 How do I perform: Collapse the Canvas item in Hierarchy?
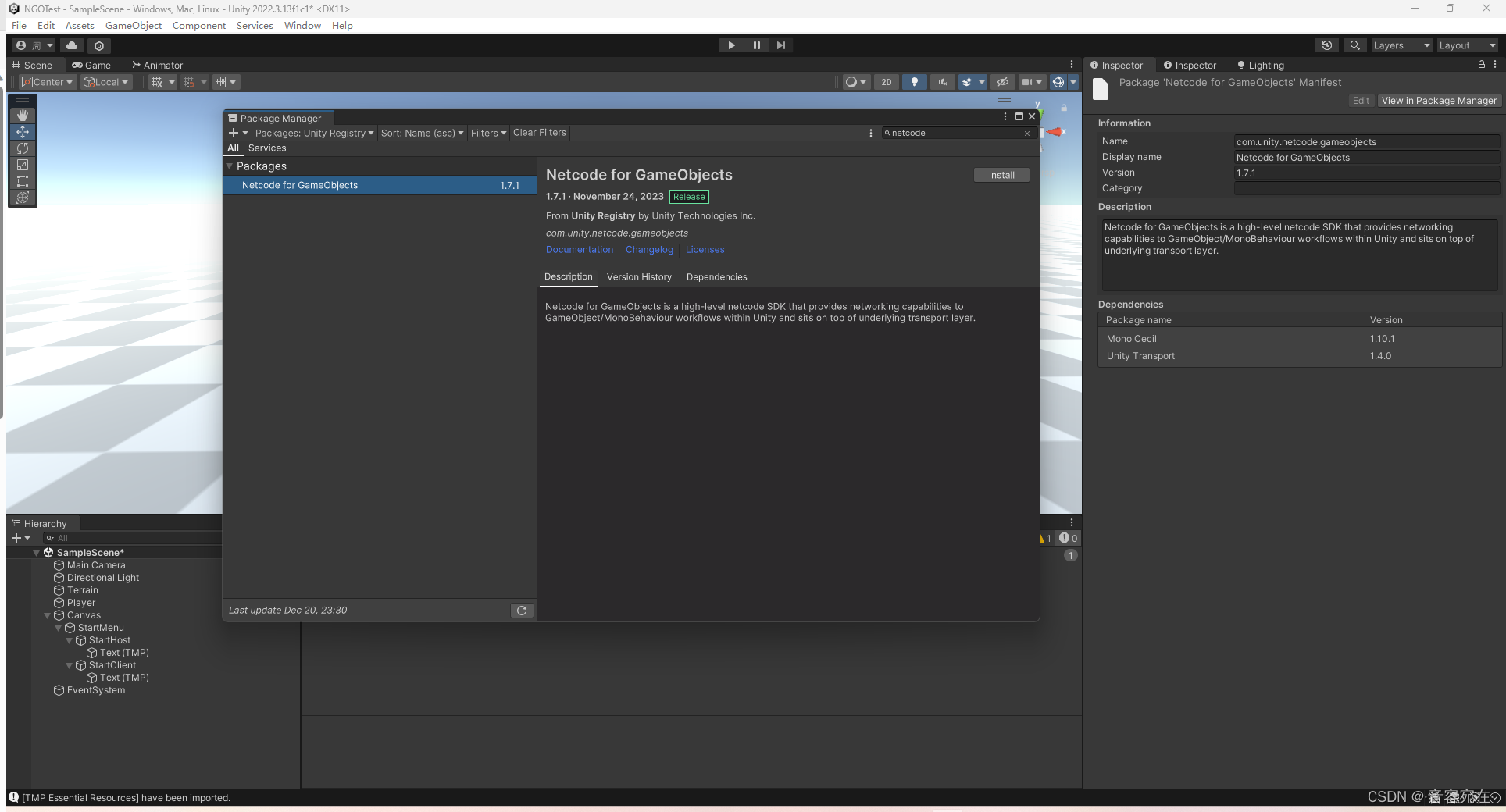pyautogui.click(x=49, y=615)
